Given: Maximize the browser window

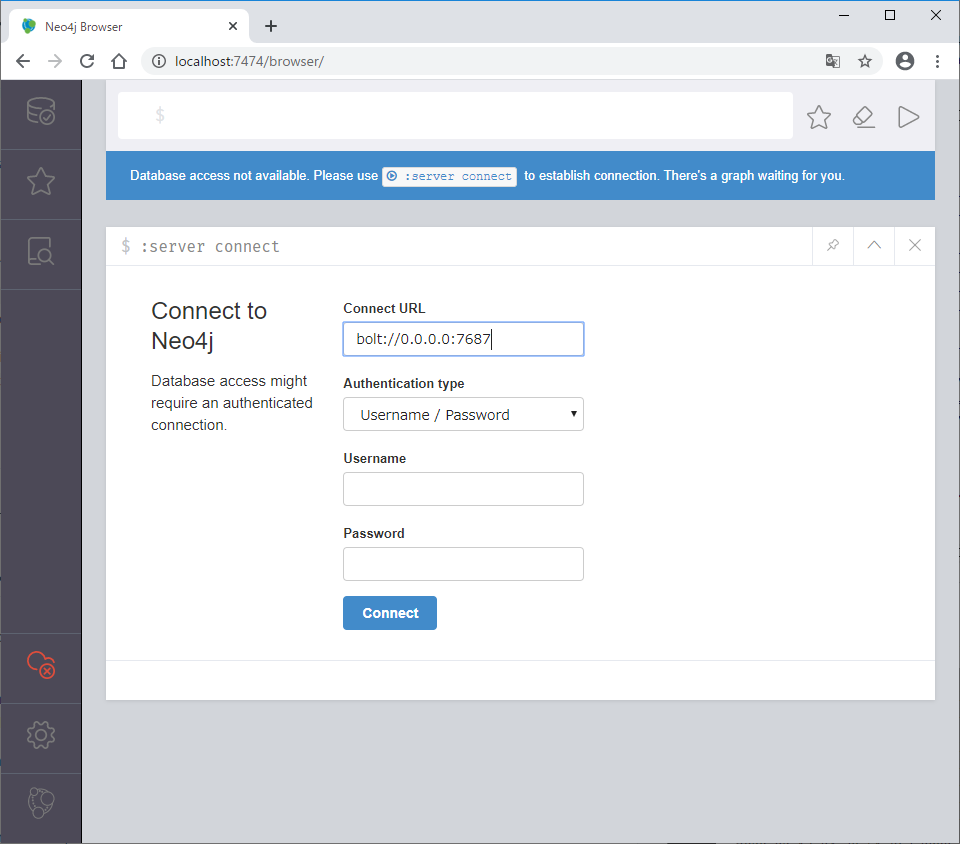Looking at the screenshot, I should tap(890, 15).
